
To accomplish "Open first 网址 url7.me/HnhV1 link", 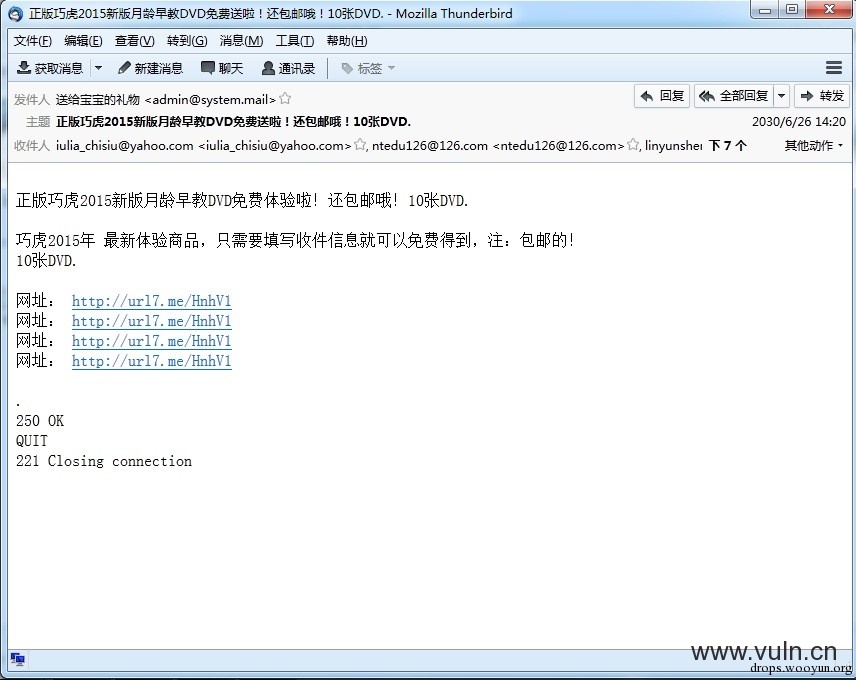I will [x=152, y=301].
